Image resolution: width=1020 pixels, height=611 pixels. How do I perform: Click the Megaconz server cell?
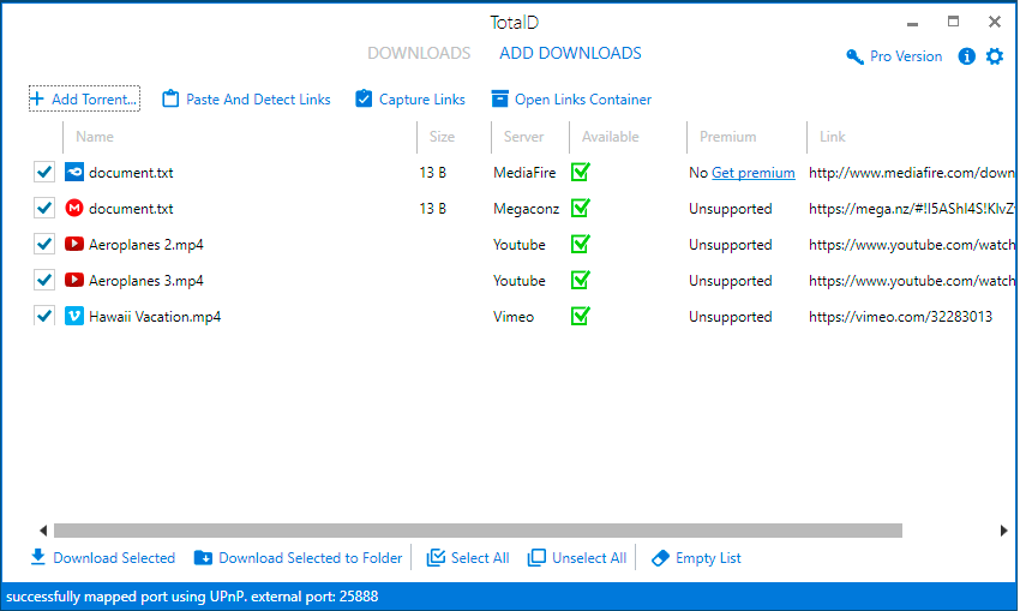click(526, 209)
